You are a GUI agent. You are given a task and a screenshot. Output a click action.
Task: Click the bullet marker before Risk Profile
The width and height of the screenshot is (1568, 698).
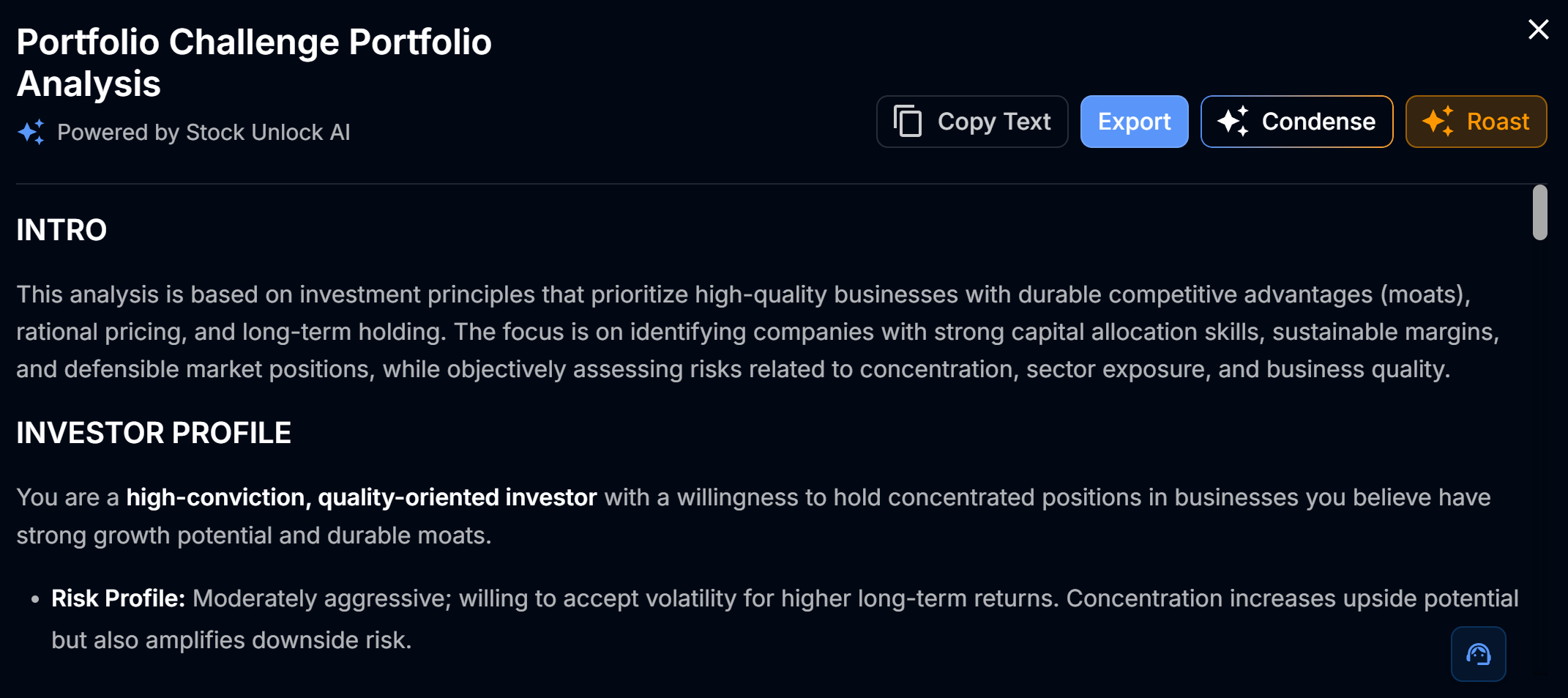[34, 599]
